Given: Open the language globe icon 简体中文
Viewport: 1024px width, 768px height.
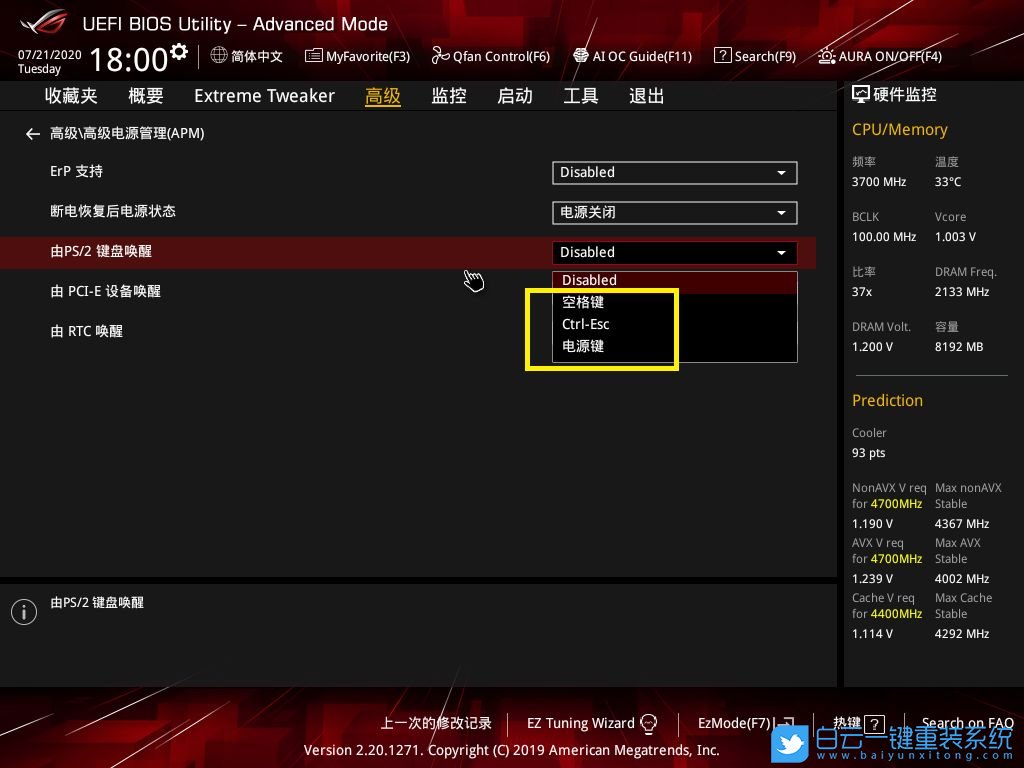Looking at the screenshot, I should pos(219,56).
